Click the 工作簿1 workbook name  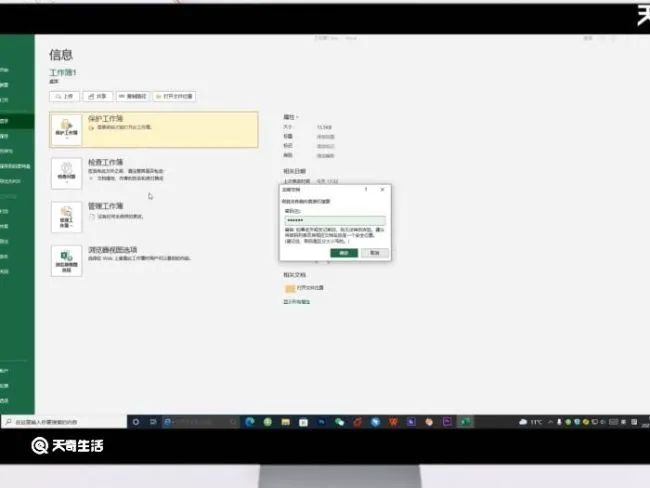[63, 73]
